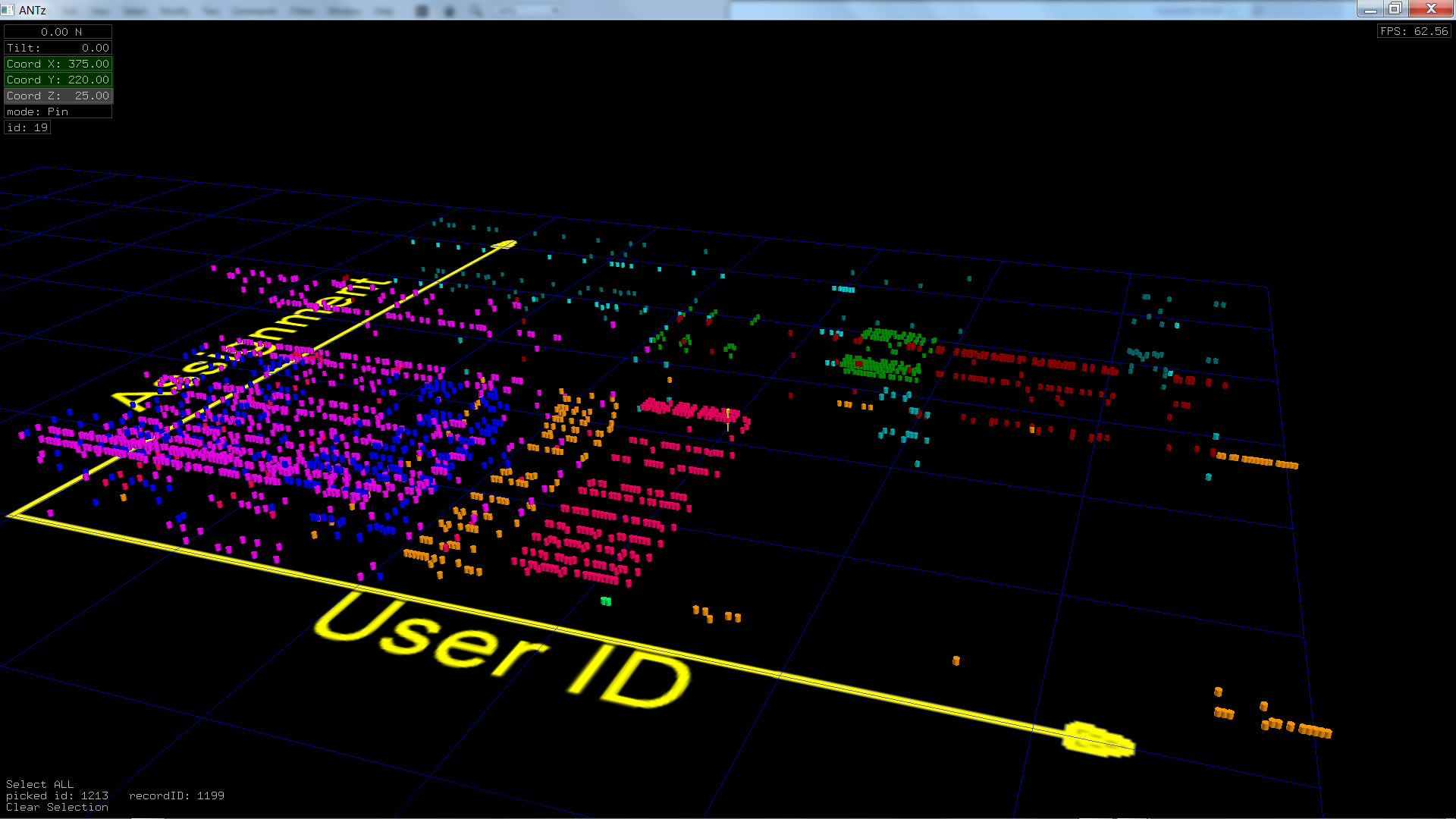Select the Coord Y 220.00 field
The height and width of the screenshot is (819, 1456).
[58, 80]
